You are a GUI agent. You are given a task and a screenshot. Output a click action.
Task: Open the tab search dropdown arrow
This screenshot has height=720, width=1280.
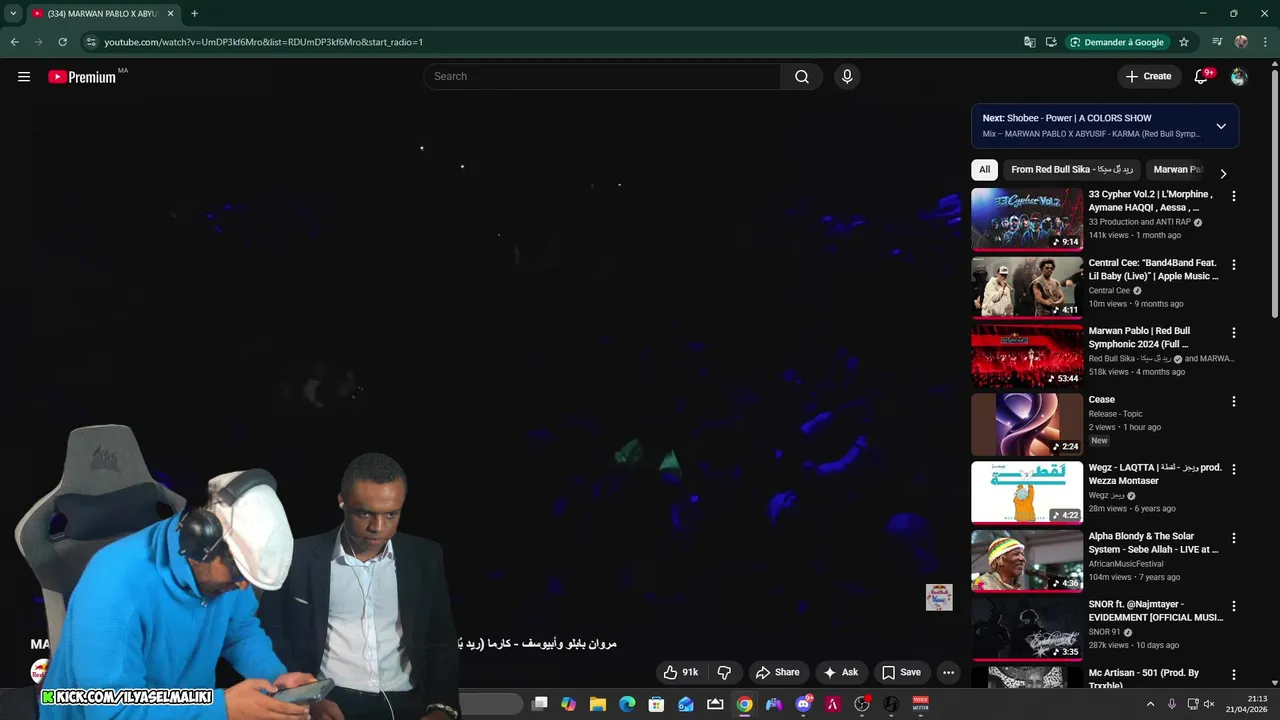[x=13, y=13]
